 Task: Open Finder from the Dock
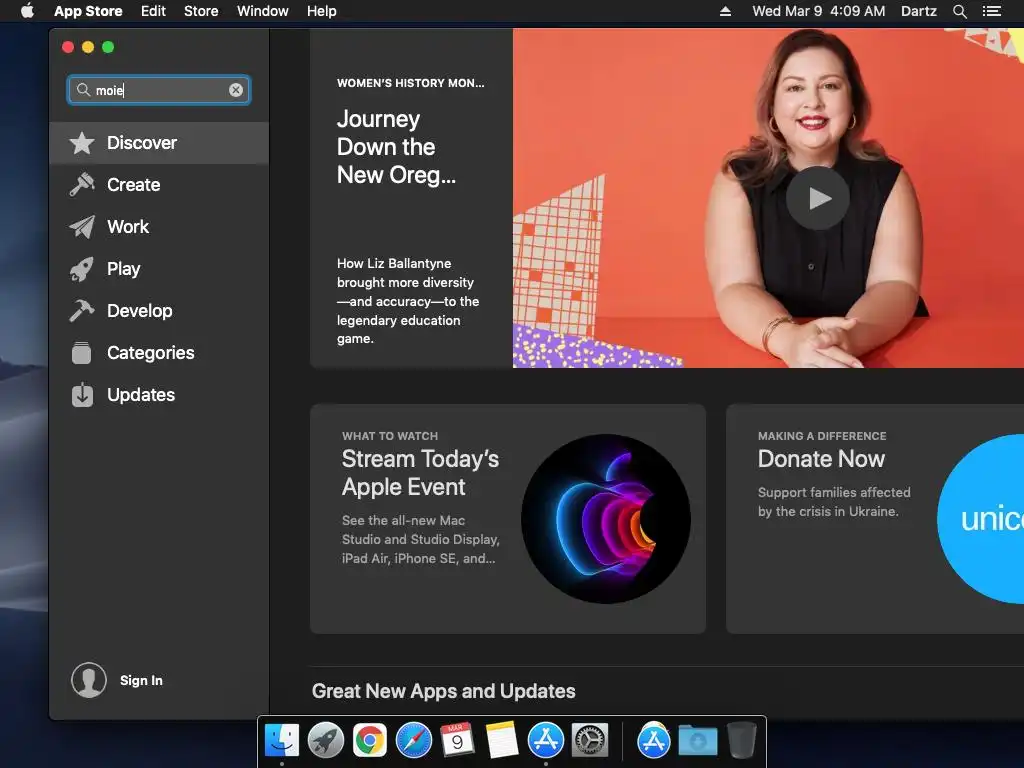[282, 740]
